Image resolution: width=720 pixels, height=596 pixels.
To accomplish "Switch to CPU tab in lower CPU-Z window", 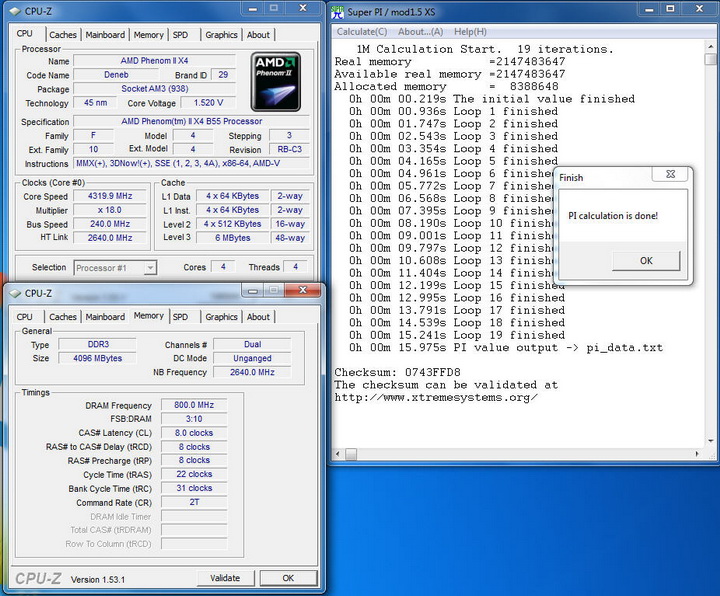I will click(x=24, y=317).
